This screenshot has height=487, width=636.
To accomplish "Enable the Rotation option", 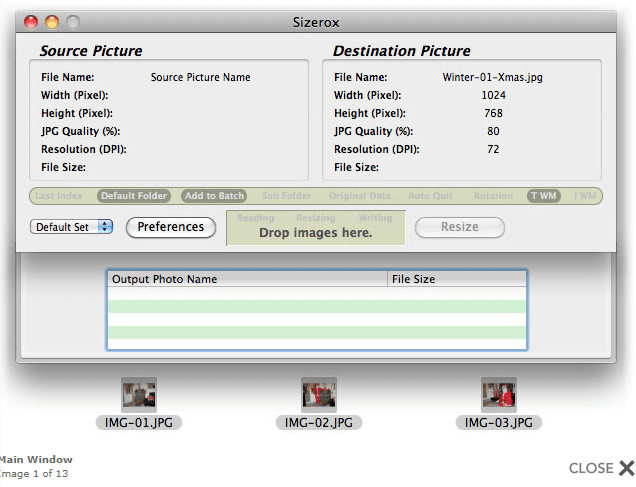I will point(493,196).
